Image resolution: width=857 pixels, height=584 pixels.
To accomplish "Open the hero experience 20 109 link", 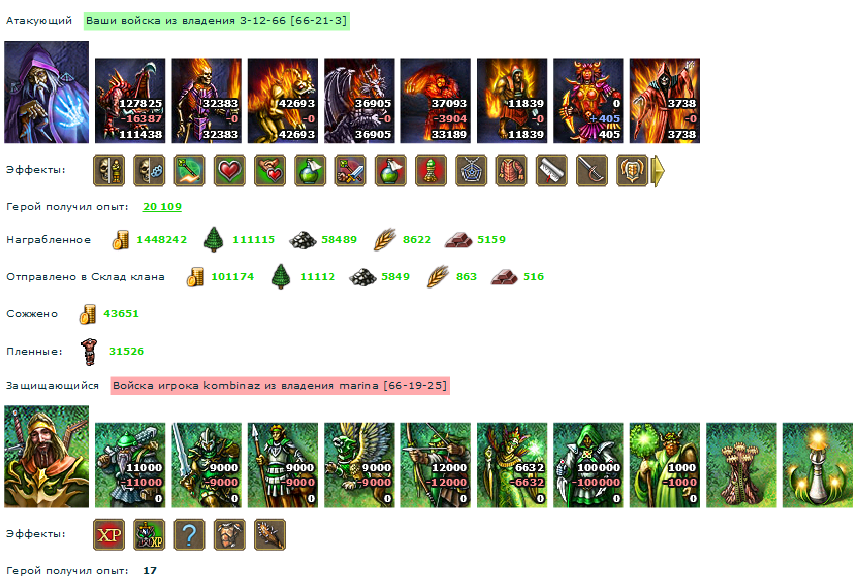I will (x=162, y=207).
